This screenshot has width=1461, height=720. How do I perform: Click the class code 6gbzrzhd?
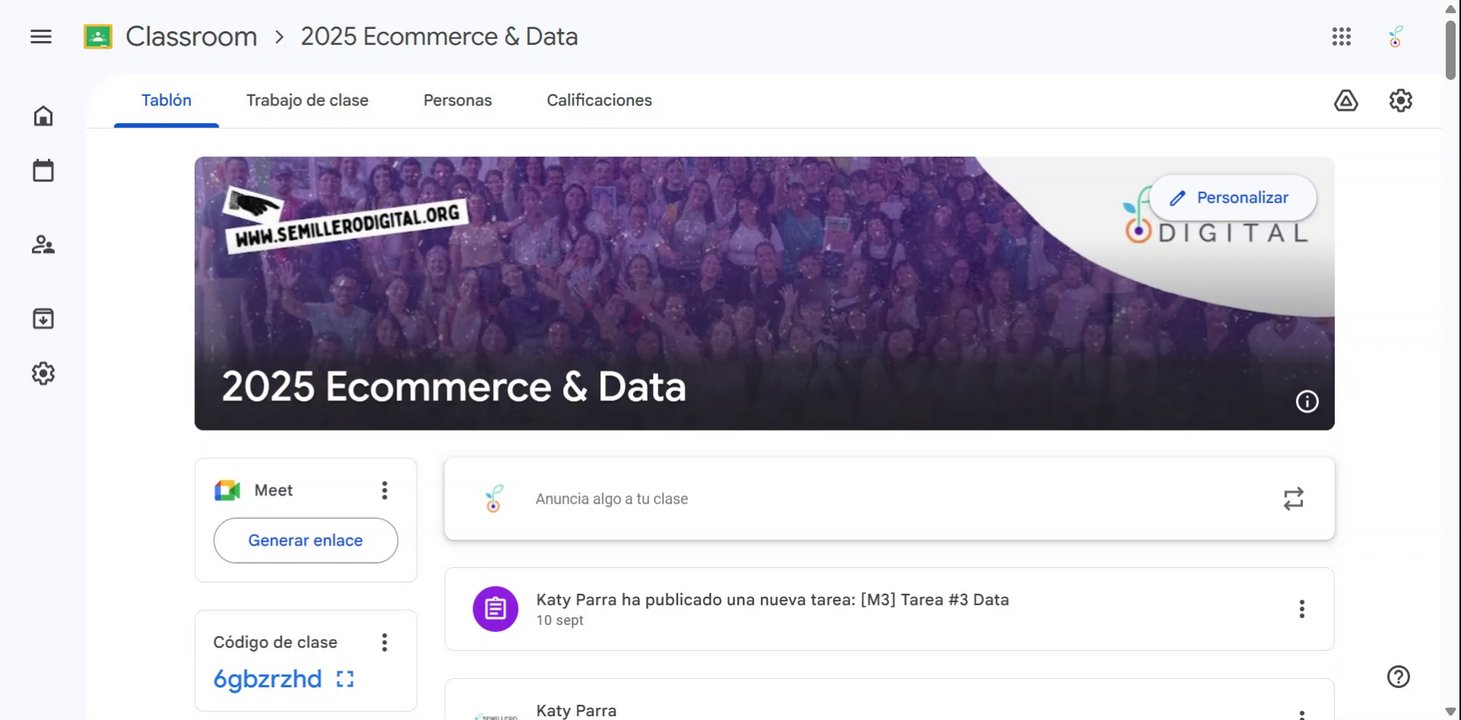[x=267, y=680]
